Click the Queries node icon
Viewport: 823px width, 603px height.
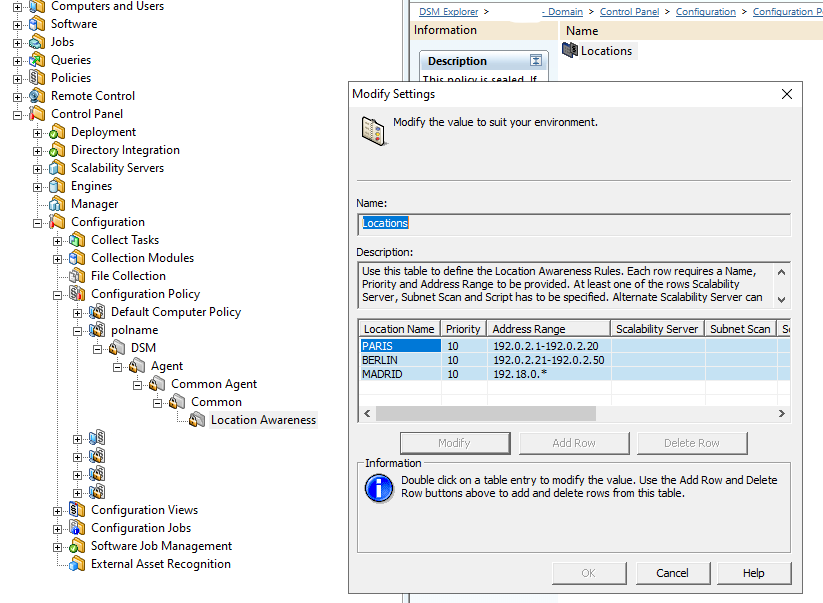[37, 60]
